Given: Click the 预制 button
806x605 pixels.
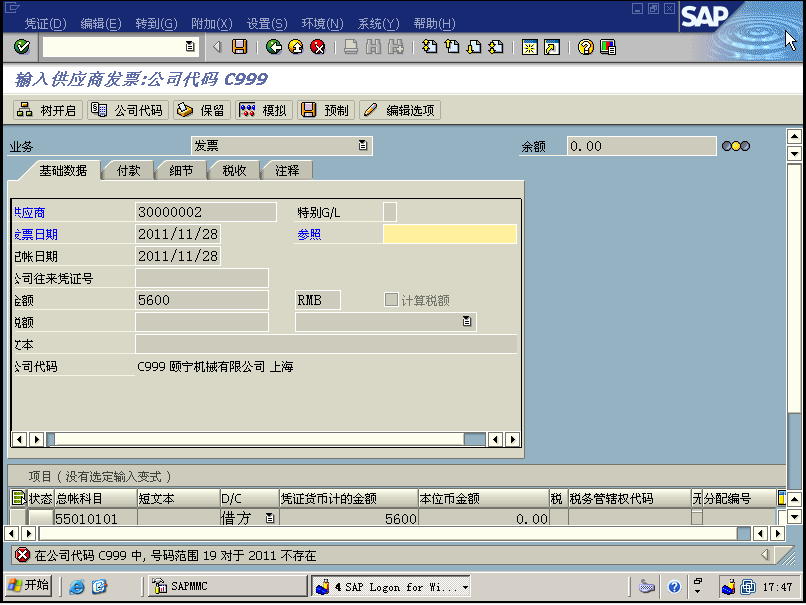Looking at the screenshot, I should click(326, 110).
